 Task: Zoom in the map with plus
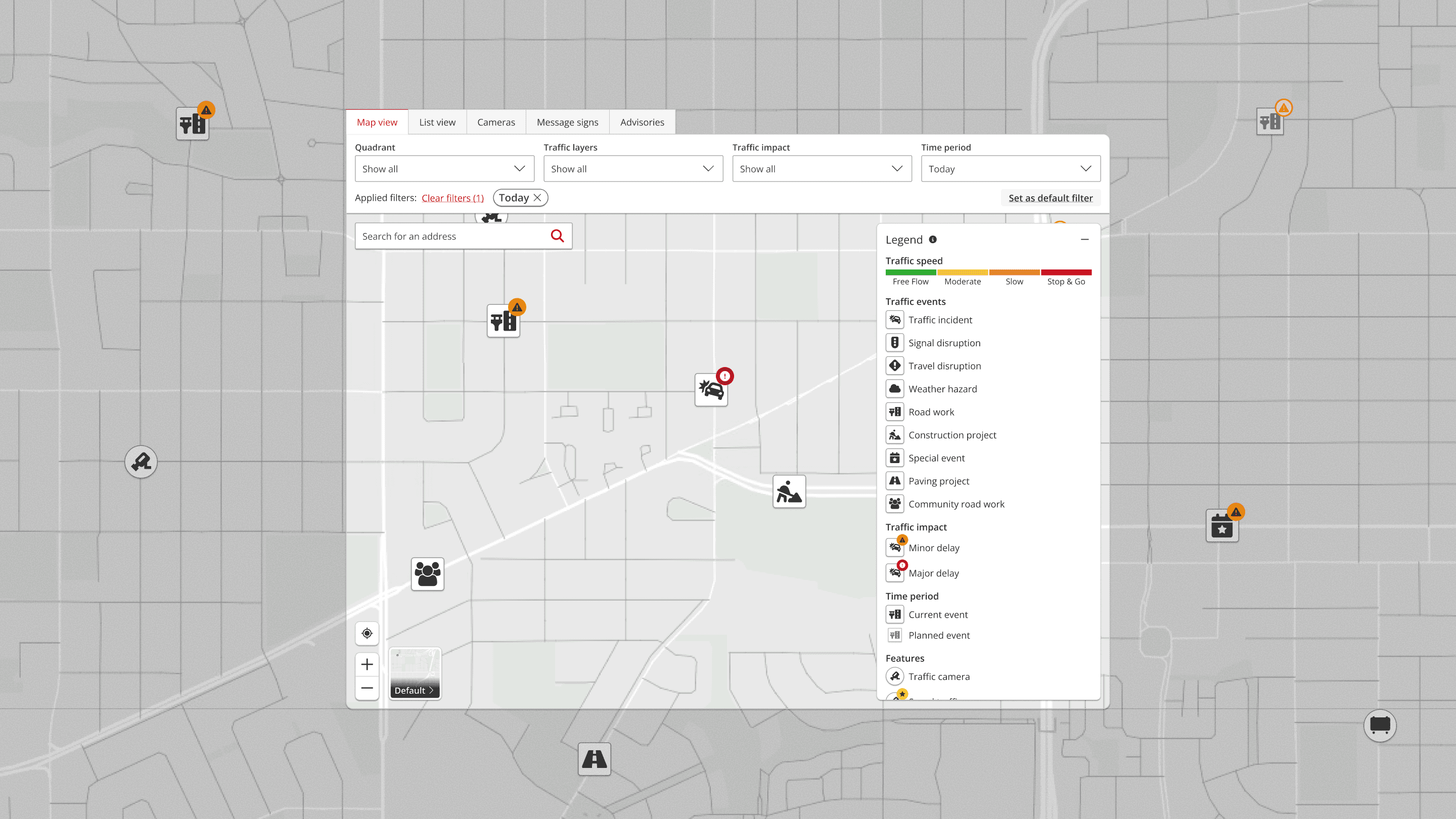click(x=367, y=664)
